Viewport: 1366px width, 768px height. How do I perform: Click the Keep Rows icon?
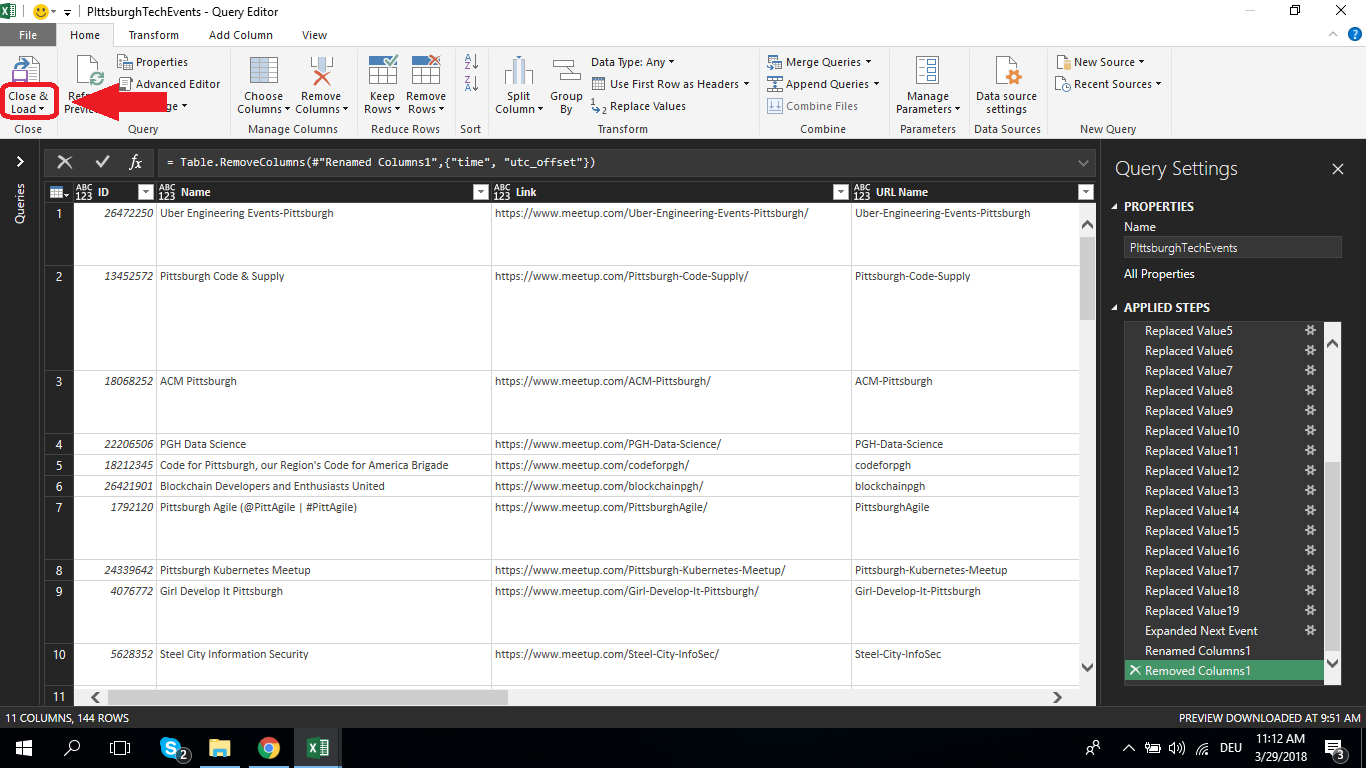pos(383,71)
